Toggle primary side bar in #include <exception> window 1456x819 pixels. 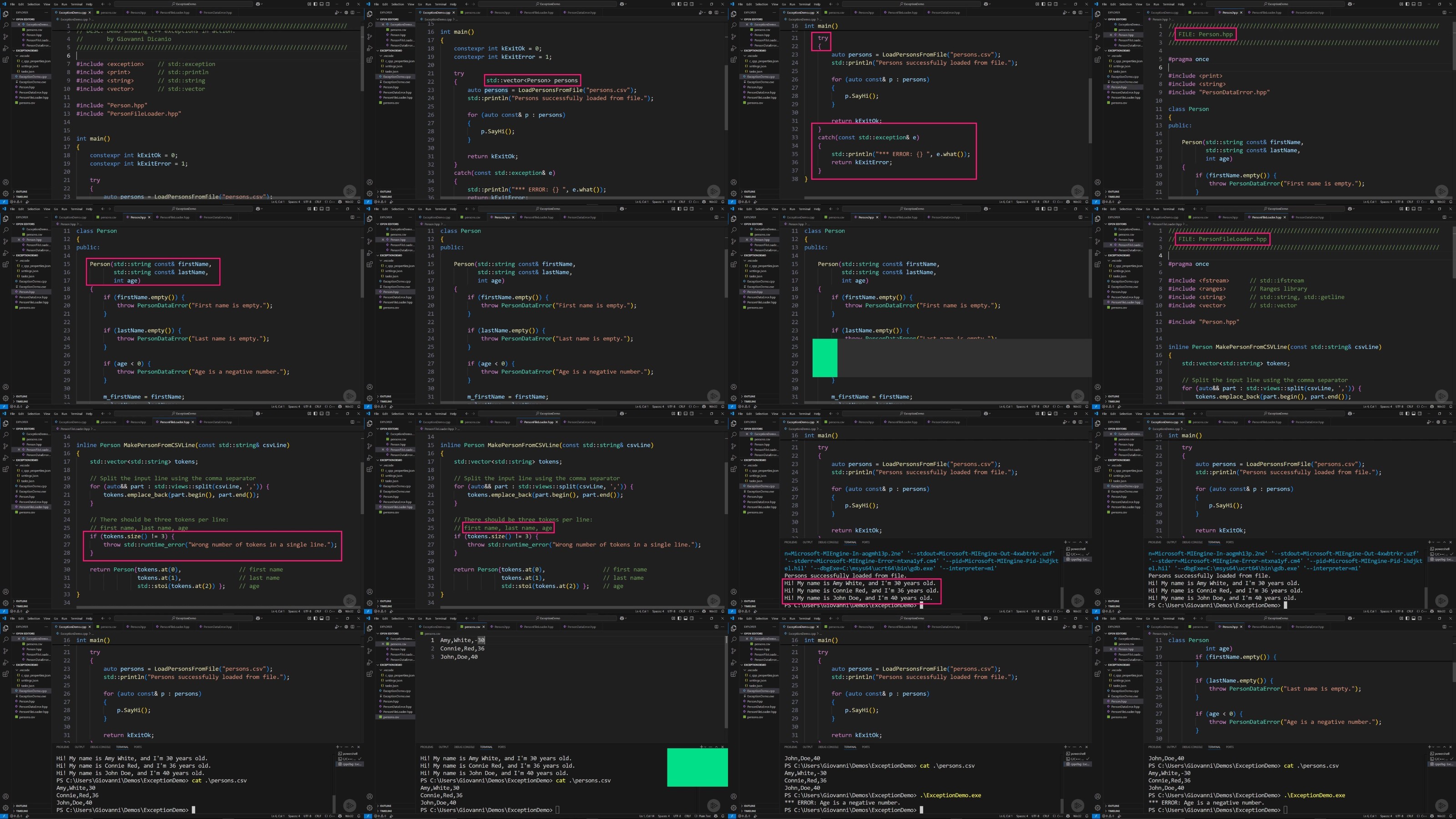click(315, 4)
